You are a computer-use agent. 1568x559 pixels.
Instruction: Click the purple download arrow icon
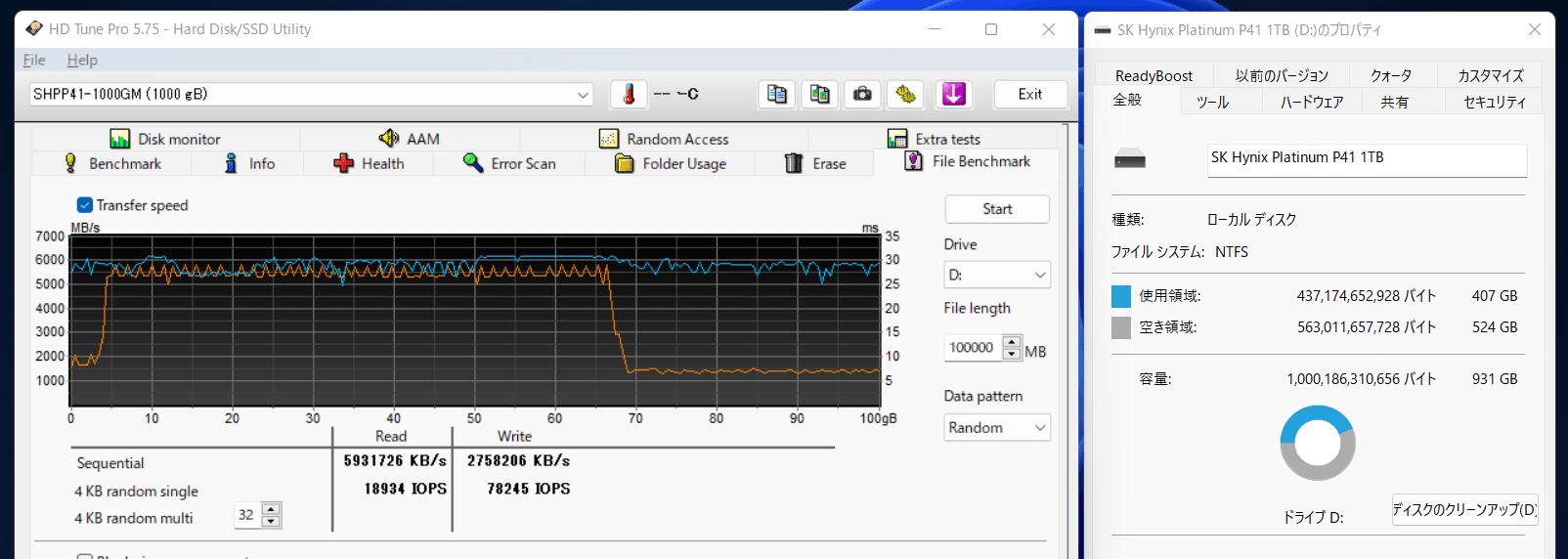[x=953, y=94]
